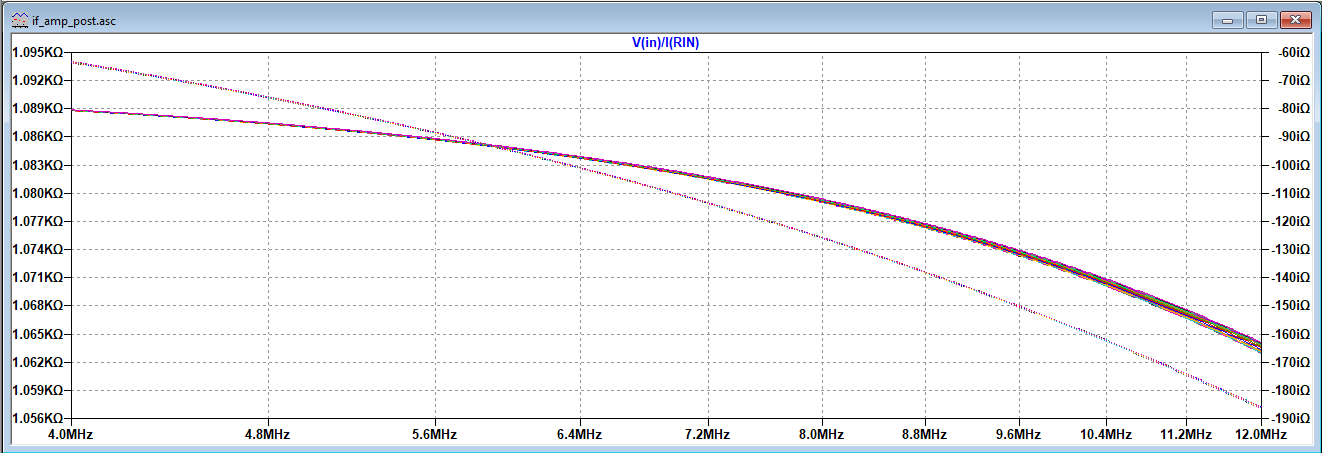Maximize the waveform window
This screenshot has height=453, width=1322.
coord(1261,19)
